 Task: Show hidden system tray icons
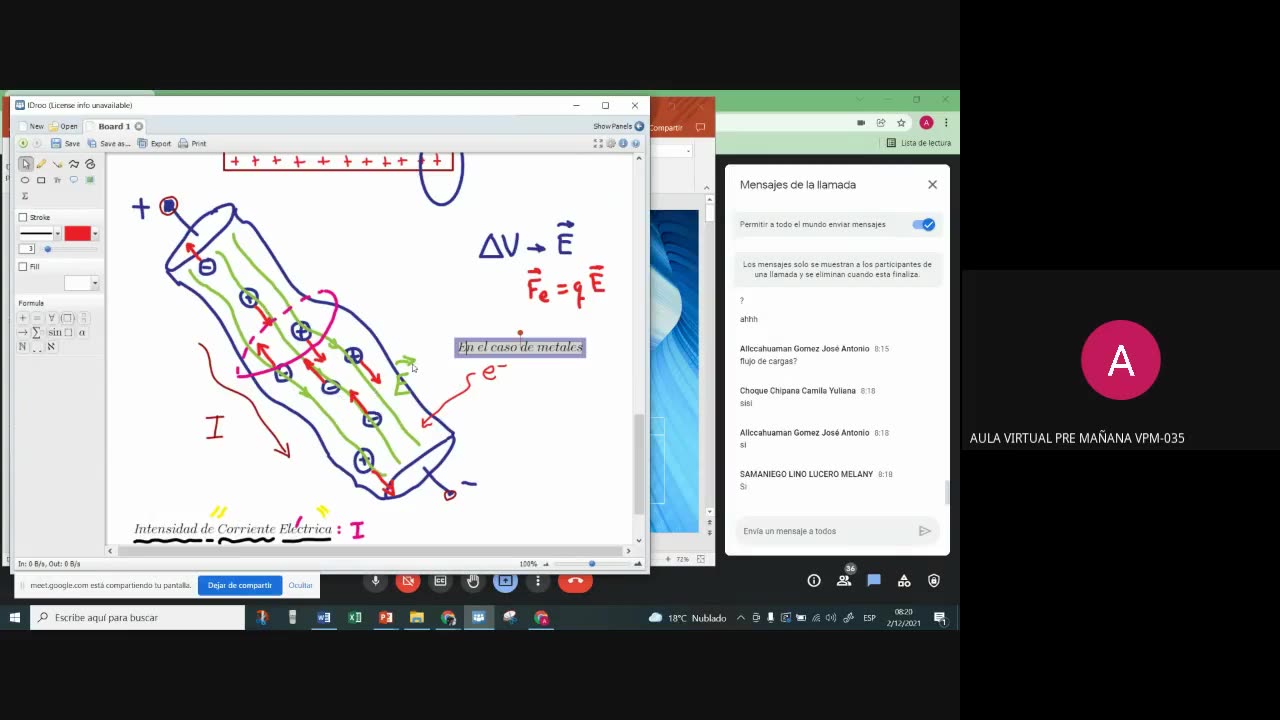741,618
